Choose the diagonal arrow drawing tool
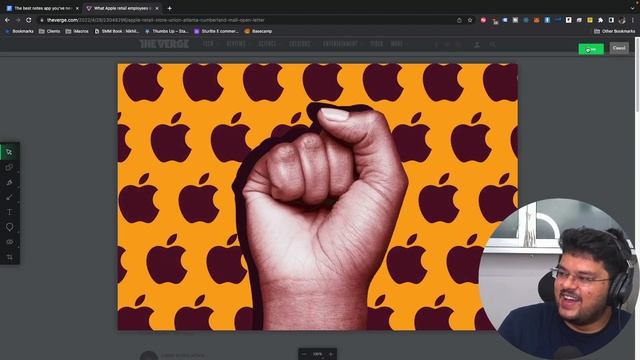Screen dimensions: 640x360 tap(9, 198)
